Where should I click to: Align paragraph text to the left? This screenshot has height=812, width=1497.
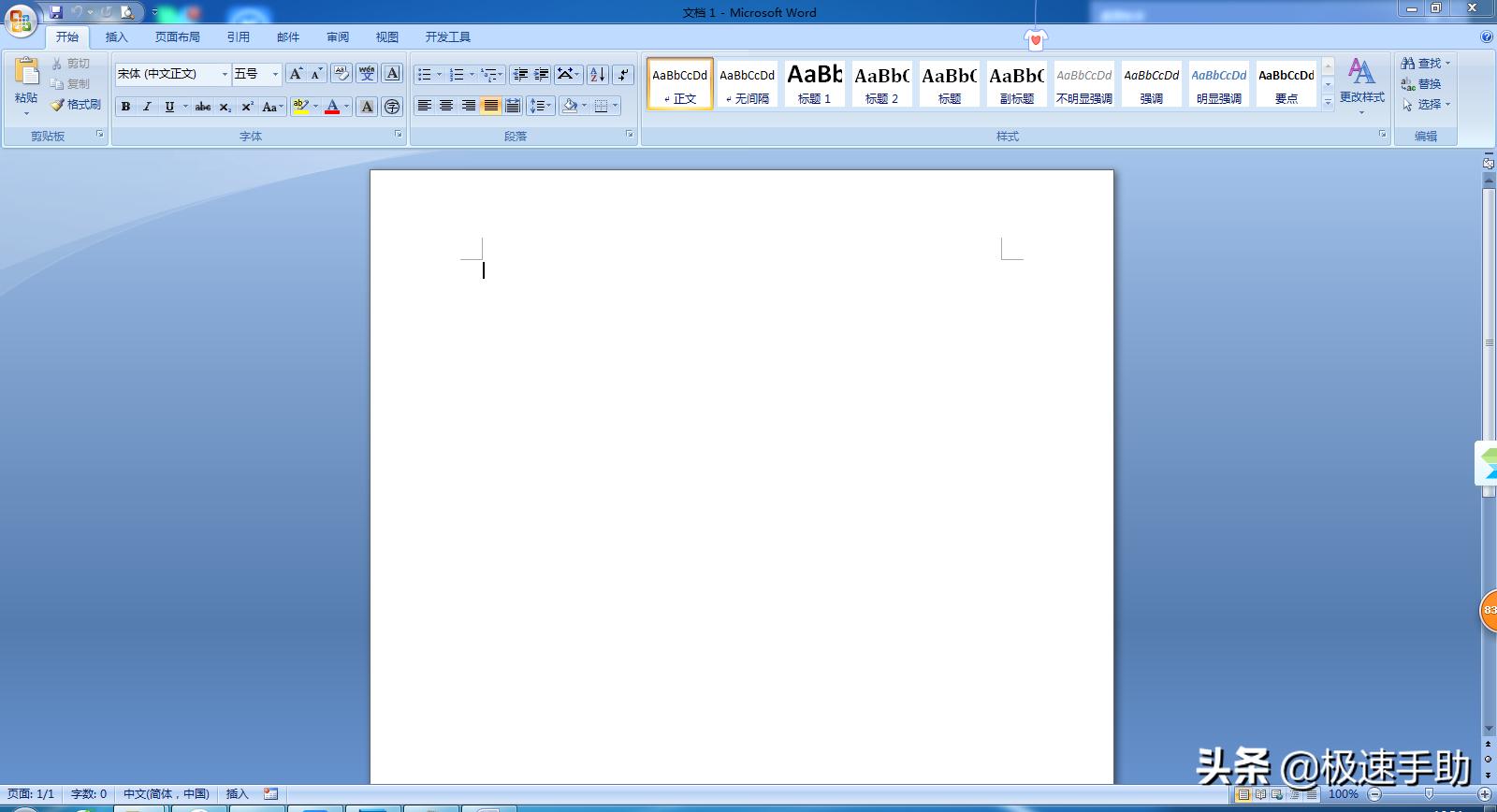point(425,106)
